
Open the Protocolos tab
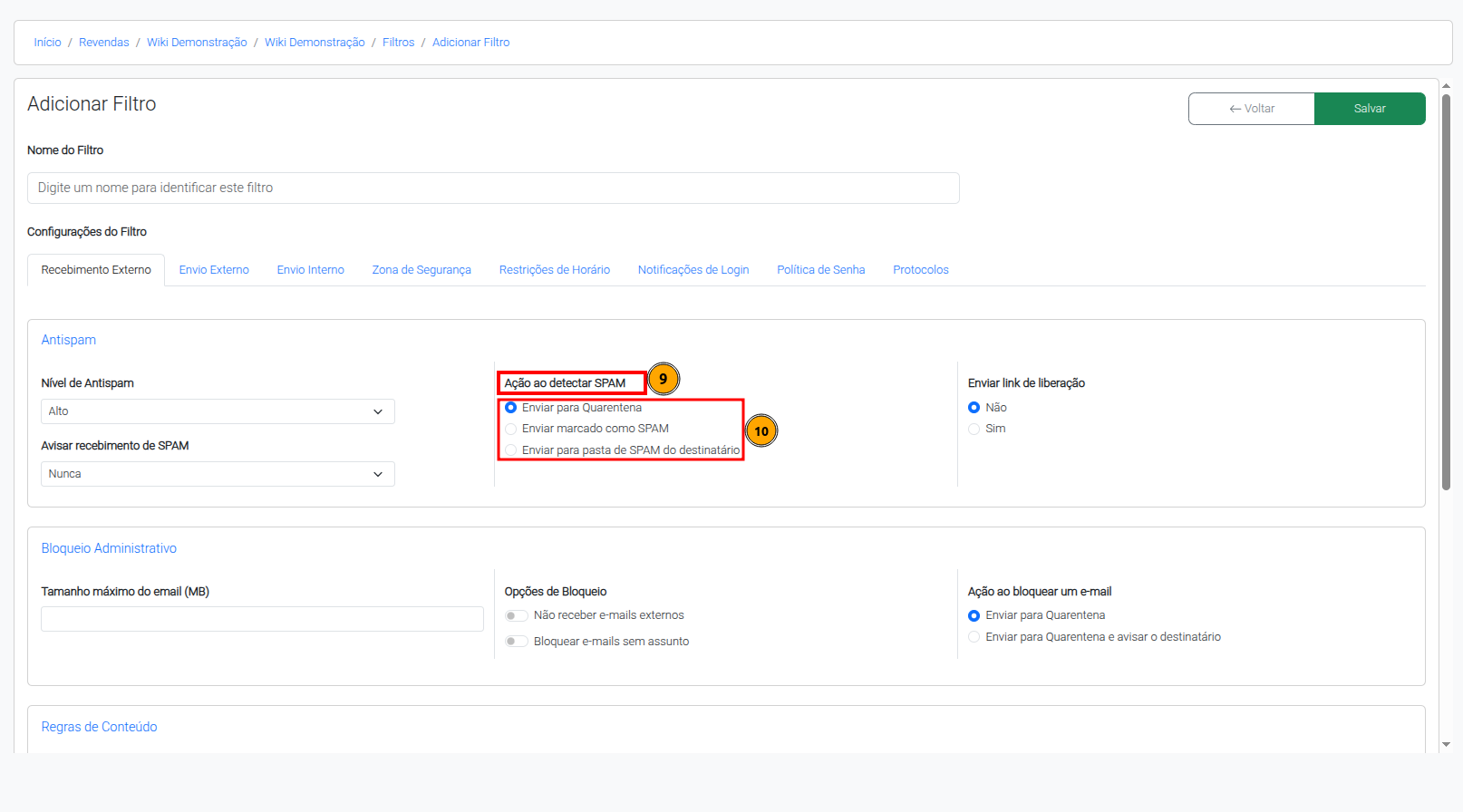(921, 270)
